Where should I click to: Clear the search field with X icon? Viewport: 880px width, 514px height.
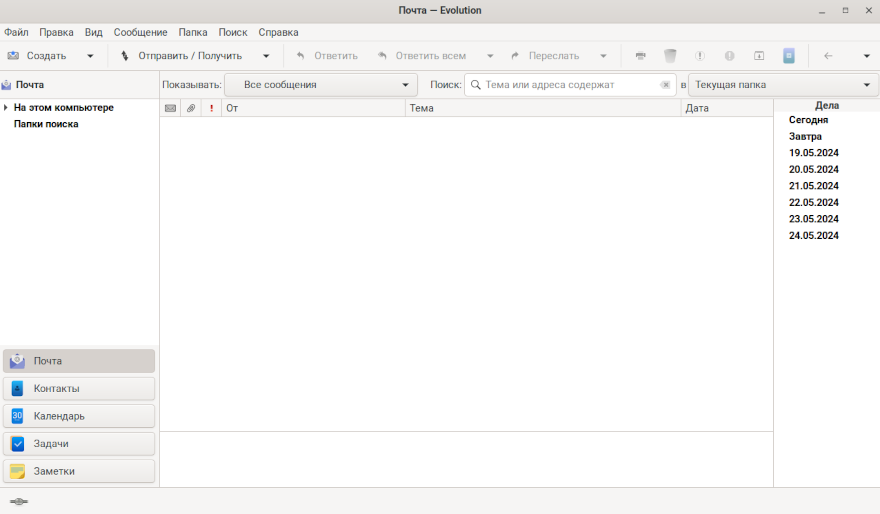coord(666,85)
